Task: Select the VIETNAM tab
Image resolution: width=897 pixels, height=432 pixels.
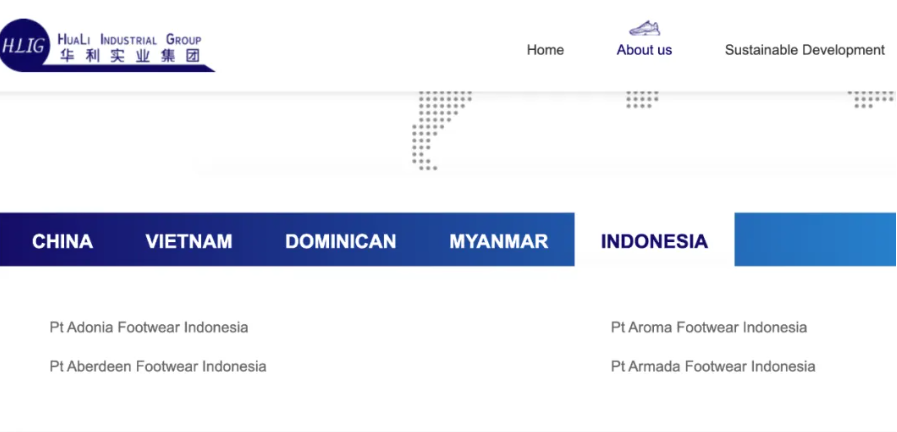Action: (188, 241)
